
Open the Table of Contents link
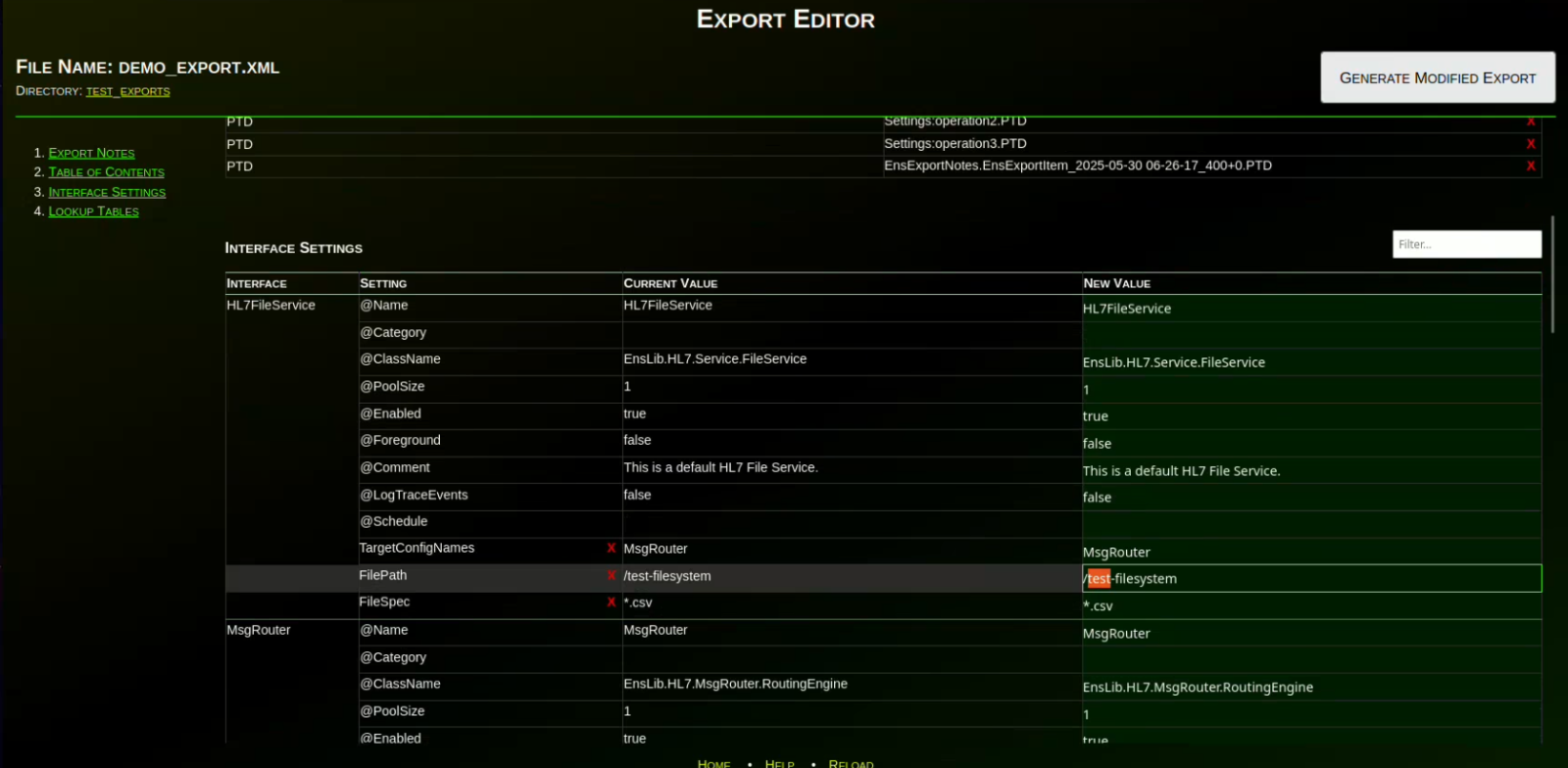[x=106, y=172]
